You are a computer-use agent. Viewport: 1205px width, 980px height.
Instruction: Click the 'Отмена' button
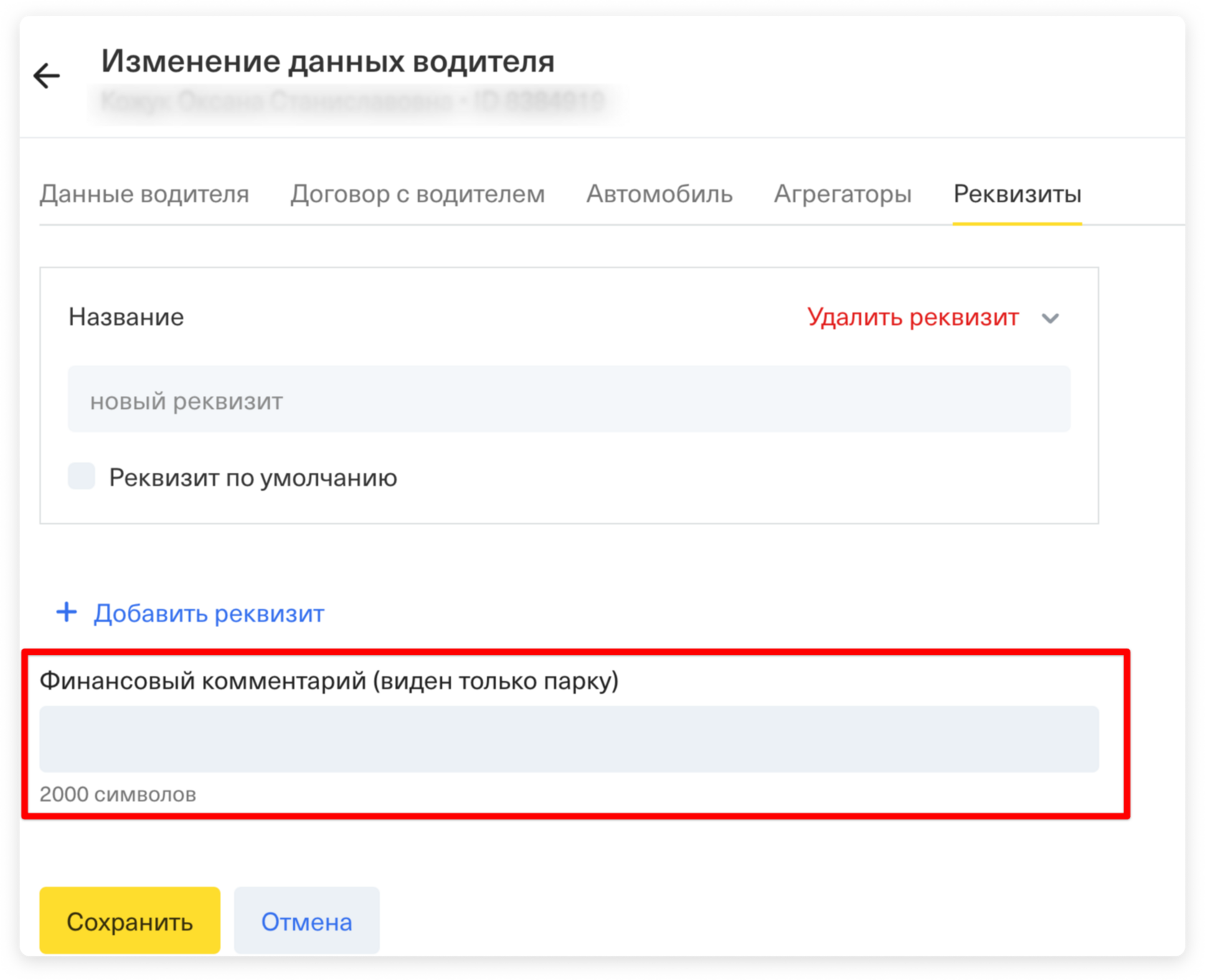click(306, 921)
